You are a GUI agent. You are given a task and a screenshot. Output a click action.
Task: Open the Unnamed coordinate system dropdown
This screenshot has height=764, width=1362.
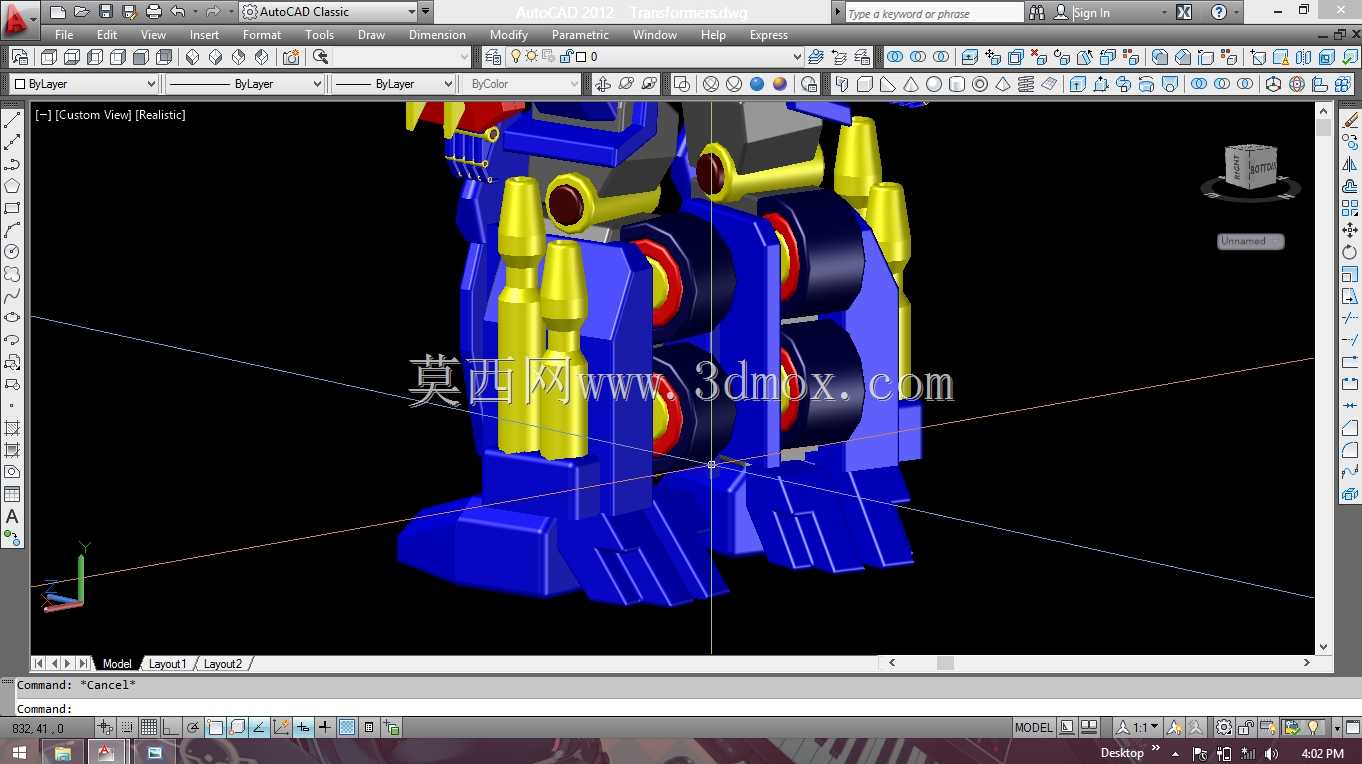[1250, 241]
